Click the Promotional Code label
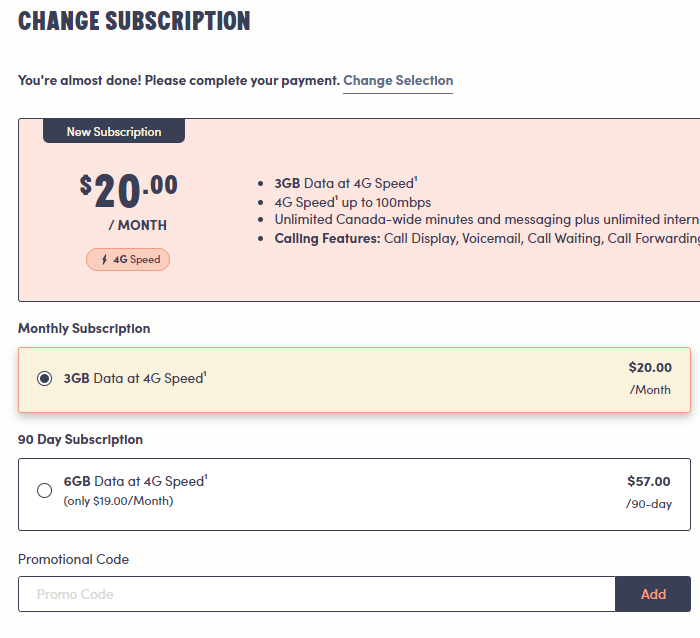The height and width of the screenshot is (638, 700). [x=73, y=560]
